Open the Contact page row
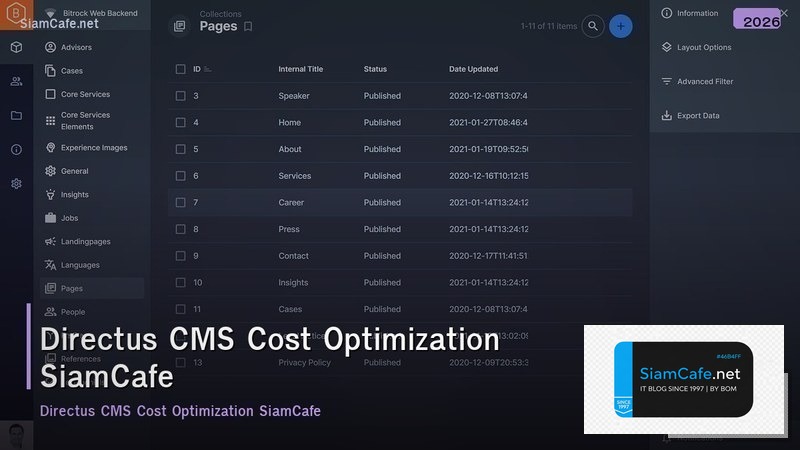800x450 pixels. pyautogui.click(x=401, y=256)
